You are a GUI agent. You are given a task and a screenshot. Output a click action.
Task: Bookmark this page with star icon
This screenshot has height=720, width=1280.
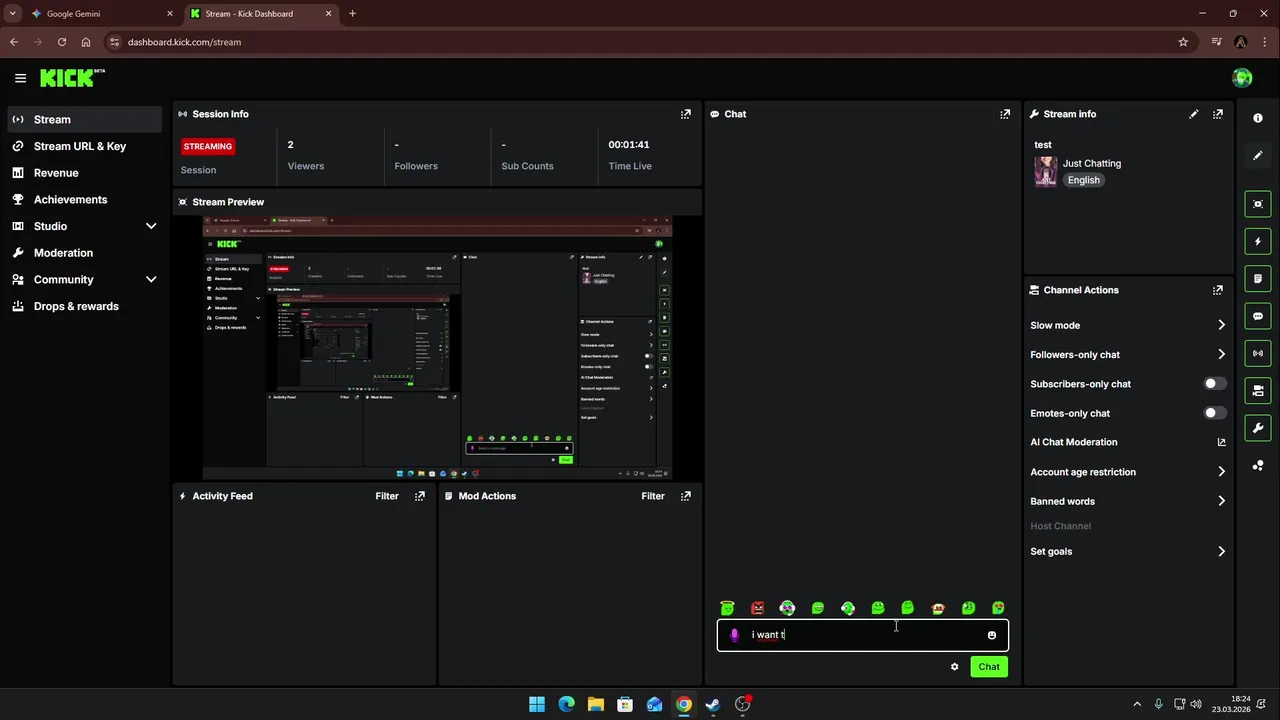pyautogui.click(x=1183, y=42)
